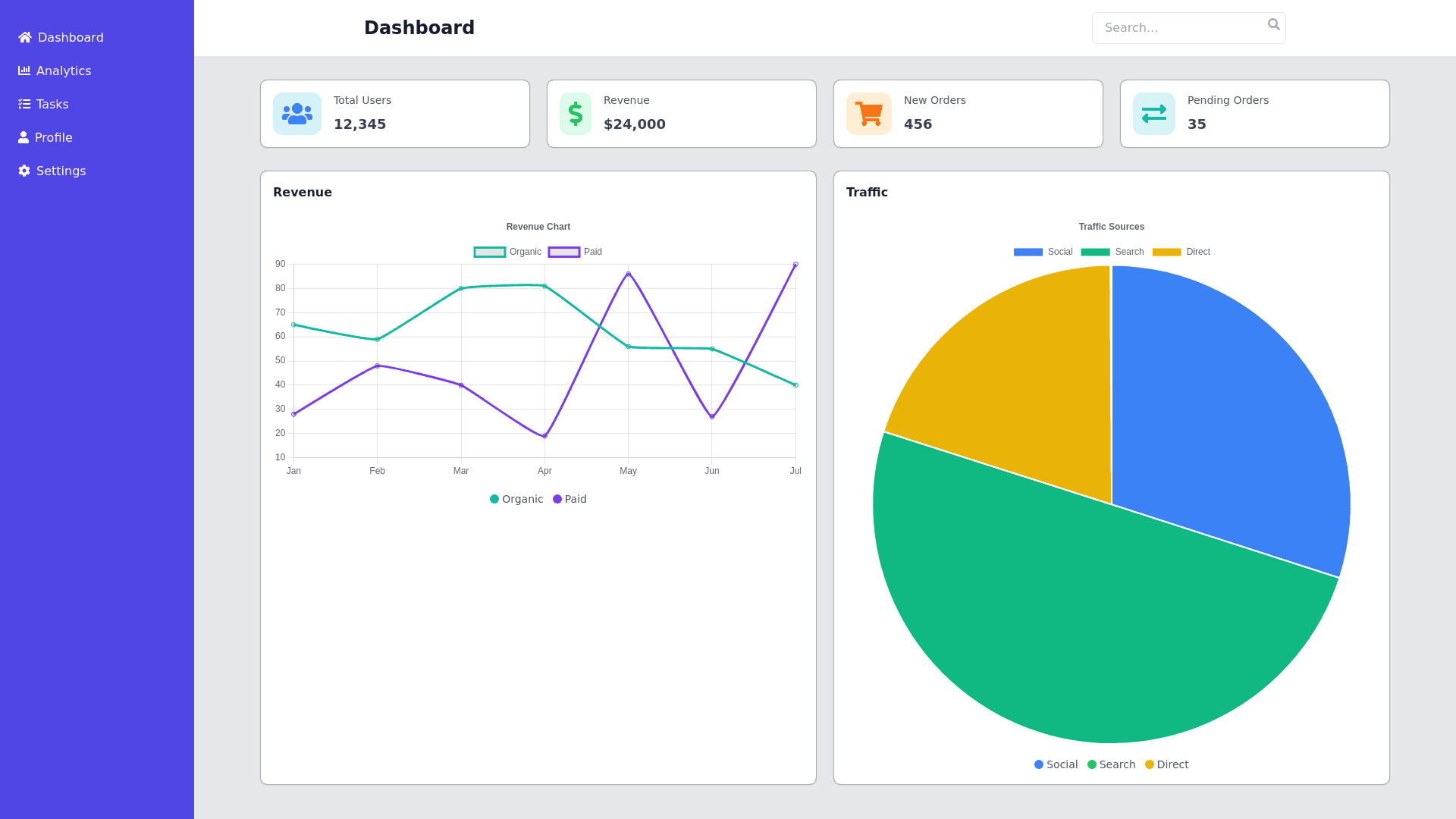Image resolution: width=1456 pixels, height=819 pixels.
Task: Focus the Search input field
Action: 1179,28
